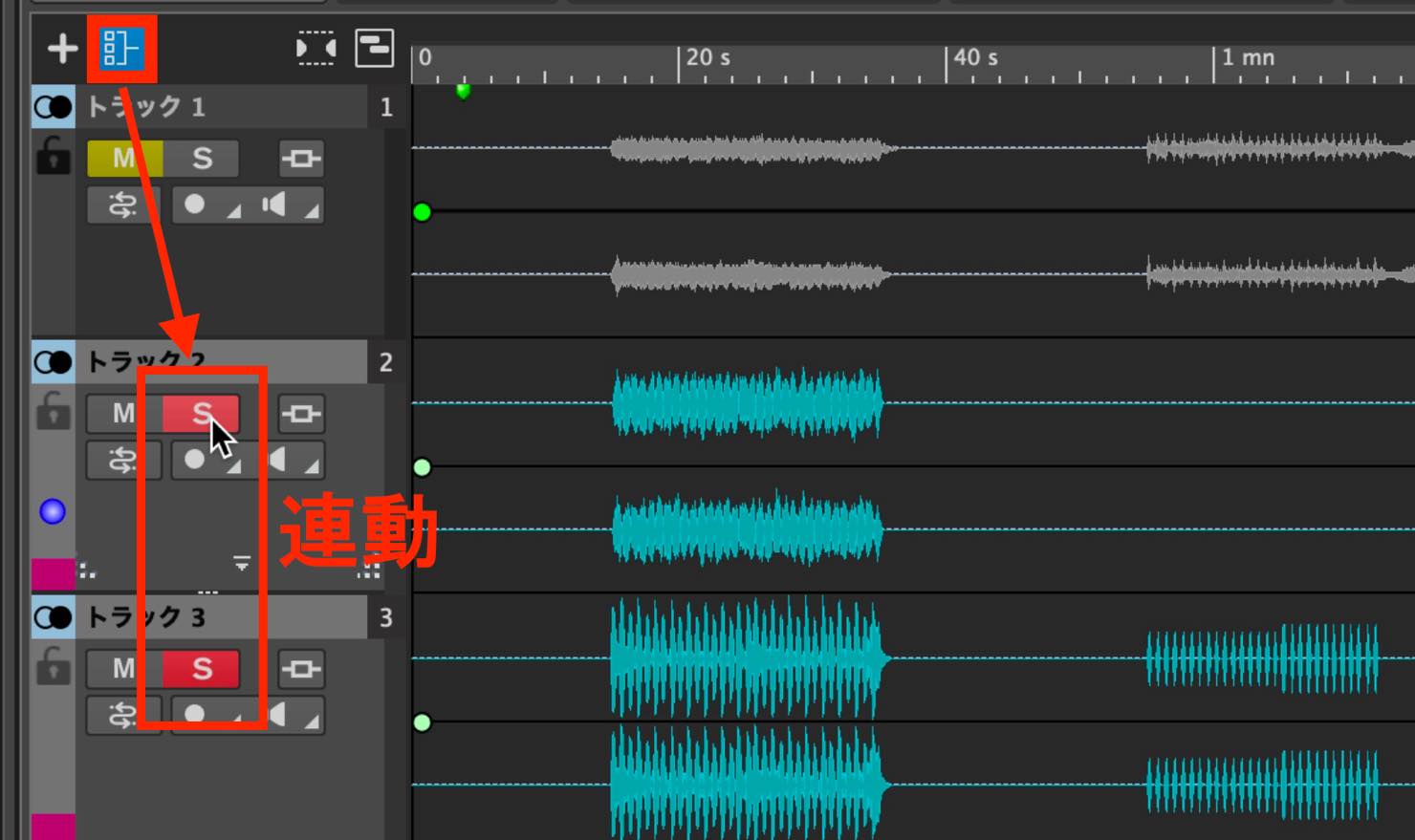Click the ruler at 20 s
Screen dimensions: 1415x840
click(708, 57)
